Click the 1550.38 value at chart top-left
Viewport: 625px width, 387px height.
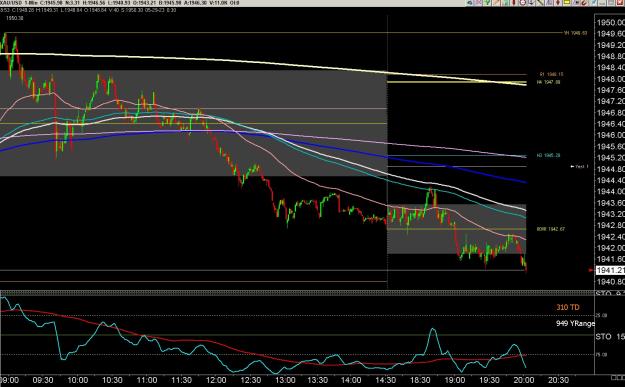click(x=14, y=18)
